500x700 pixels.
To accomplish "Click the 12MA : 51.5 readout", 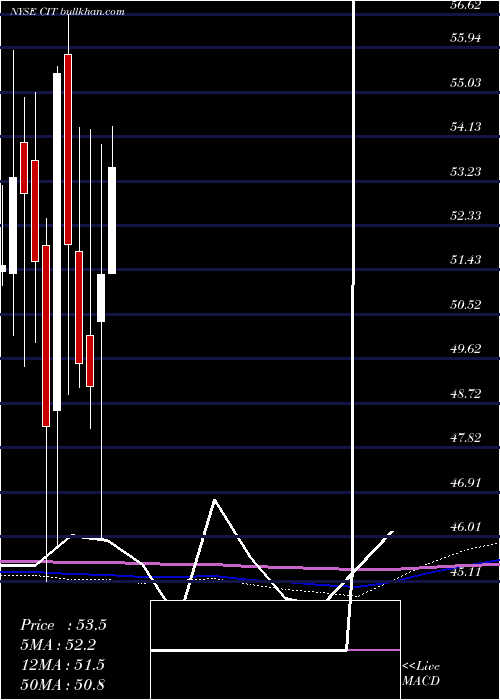I will point(62,664).
